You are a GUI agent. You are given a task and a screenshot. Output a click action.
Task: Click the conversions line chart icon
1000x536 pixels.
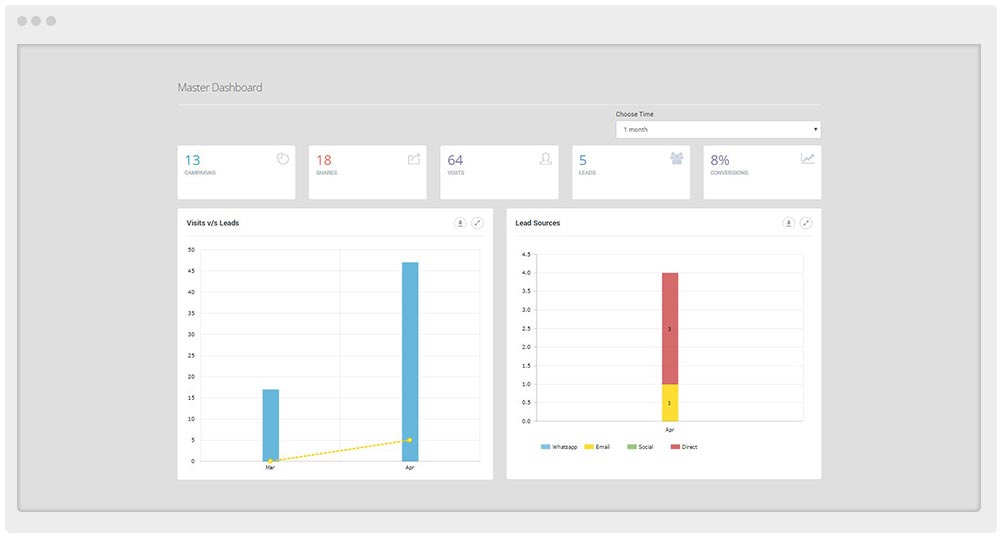[807, 158]
